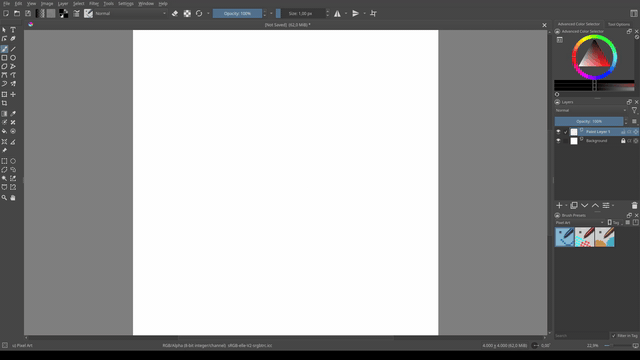Save the document via toolbar icon

pyautogui.click(x=28, y=13)
